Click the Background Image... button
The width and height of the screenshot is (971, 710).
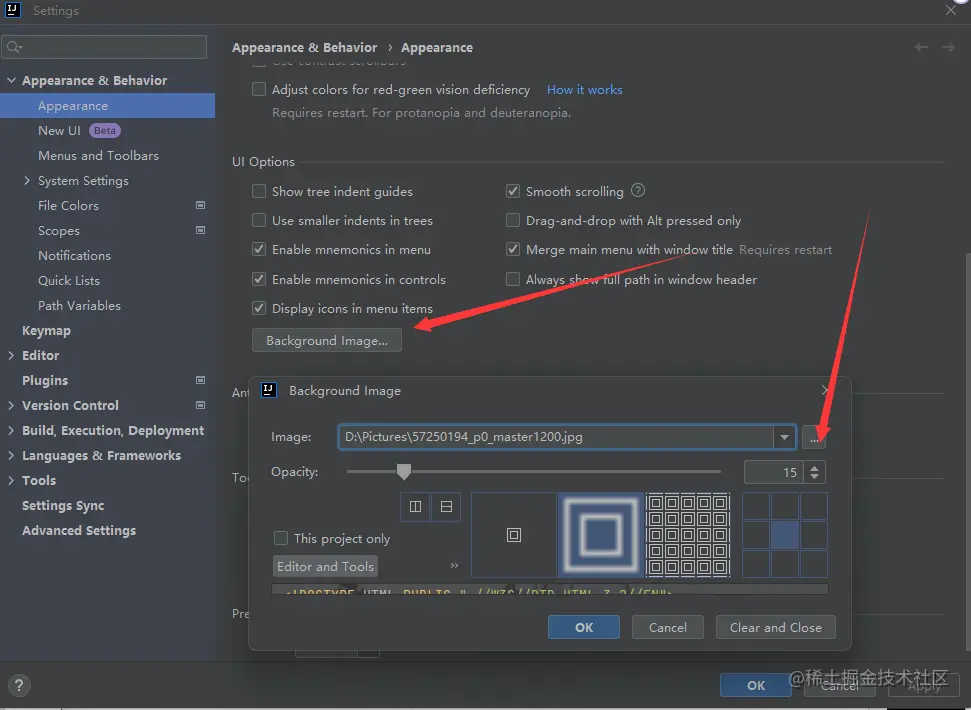point(327,340)
